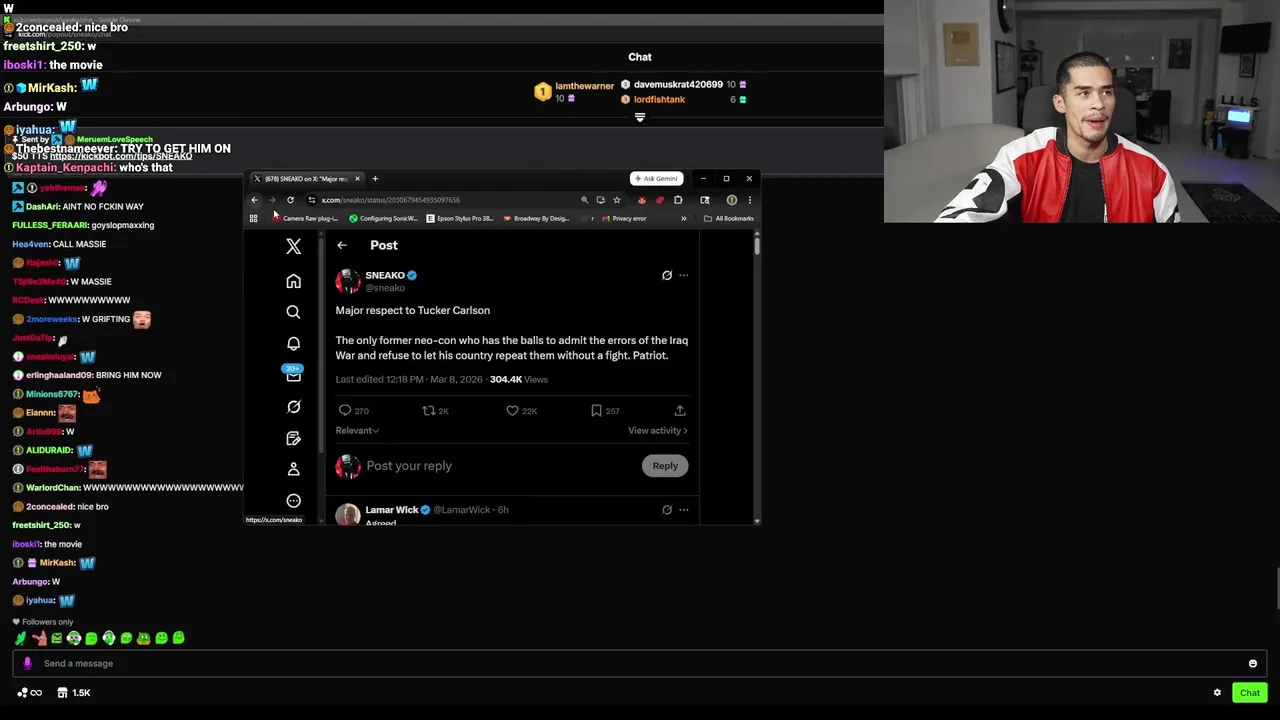
Task: Open Grok icon in X sidebar
Action: point(293,407)
